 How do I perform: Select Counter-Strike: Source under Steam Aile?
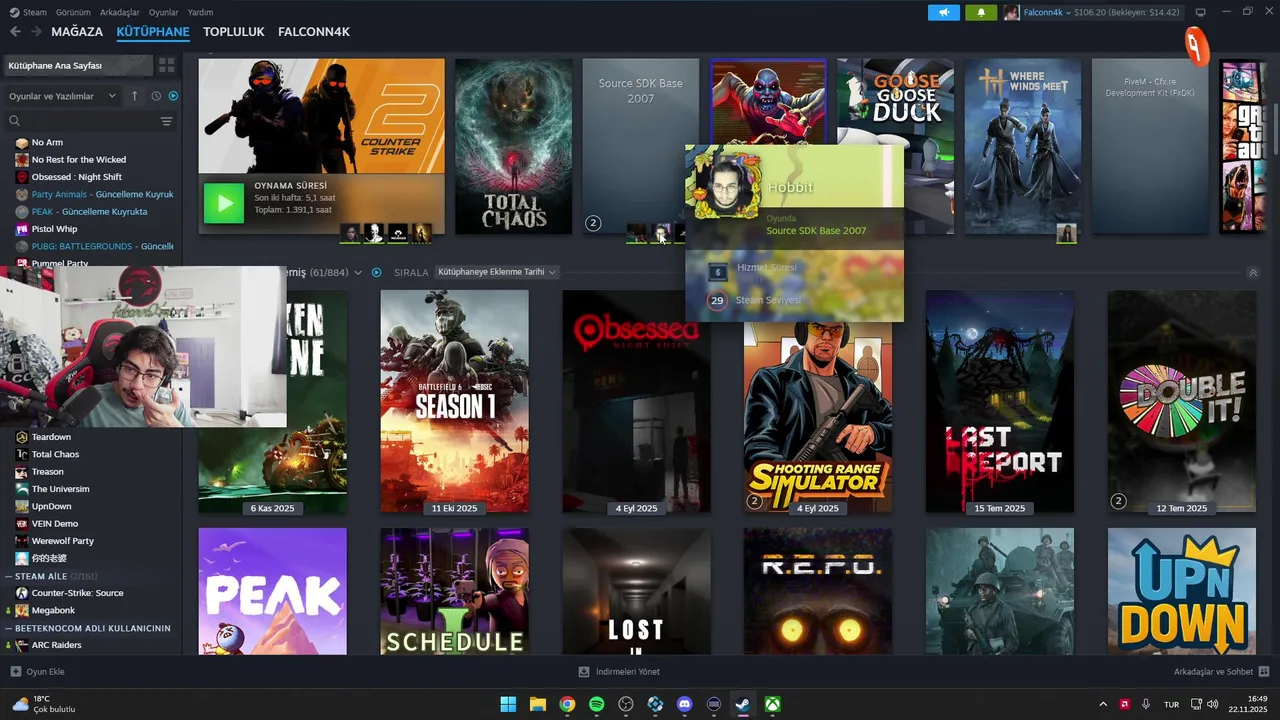click(x=77, y=593)
